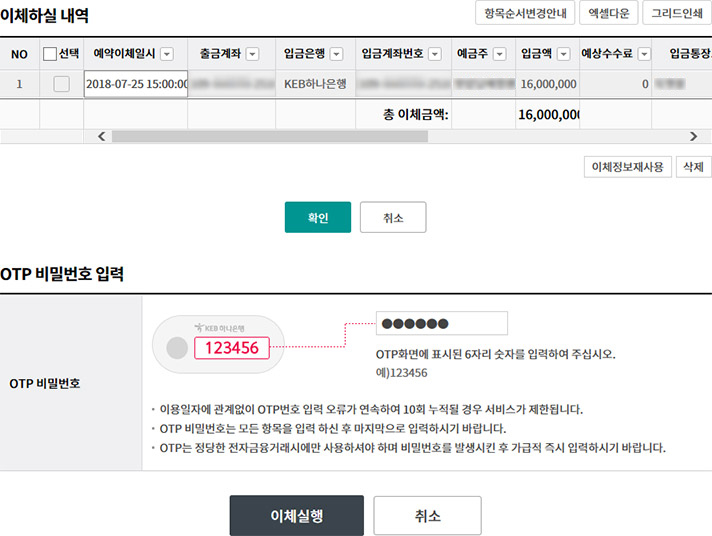Click the 그리드인쇄 print button

(x=676, y=13)
